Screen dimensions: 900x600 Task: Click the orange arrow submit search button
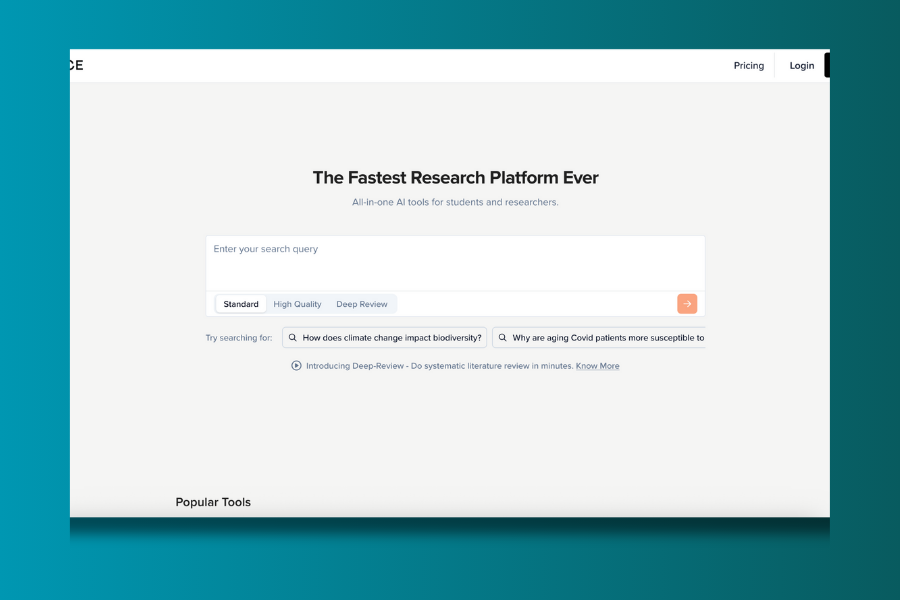click(x=687, y=304)
